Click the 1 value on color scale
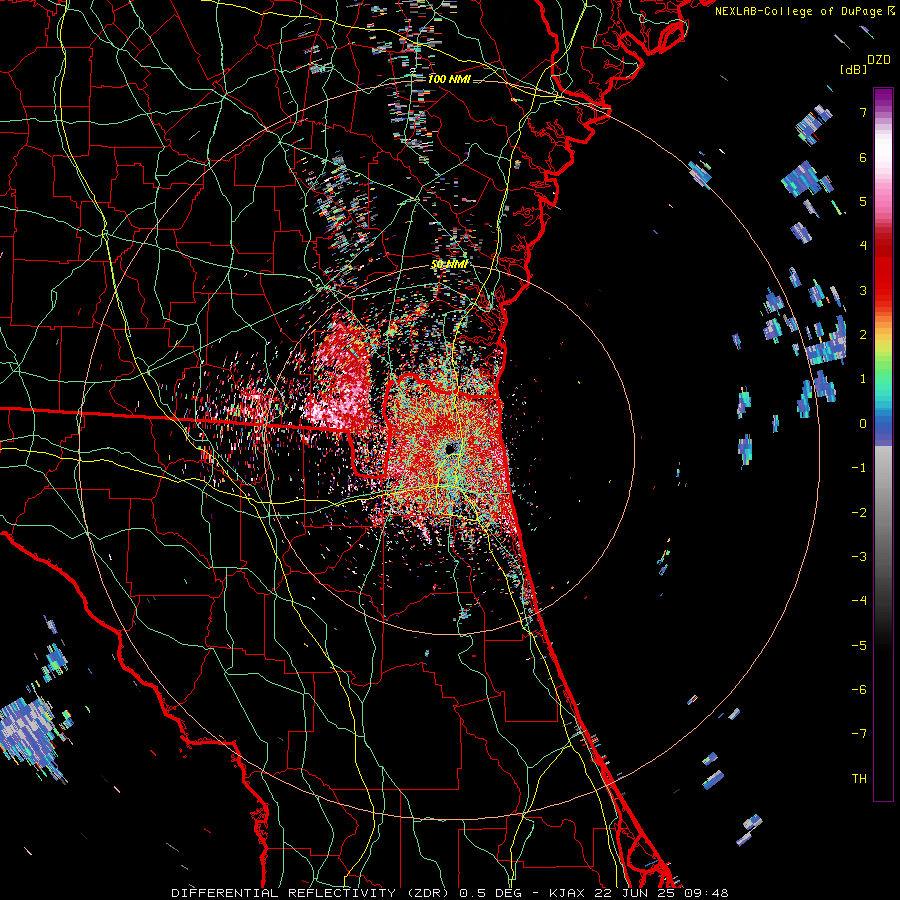This screenshot has width=900, height=900. [863, 379]
